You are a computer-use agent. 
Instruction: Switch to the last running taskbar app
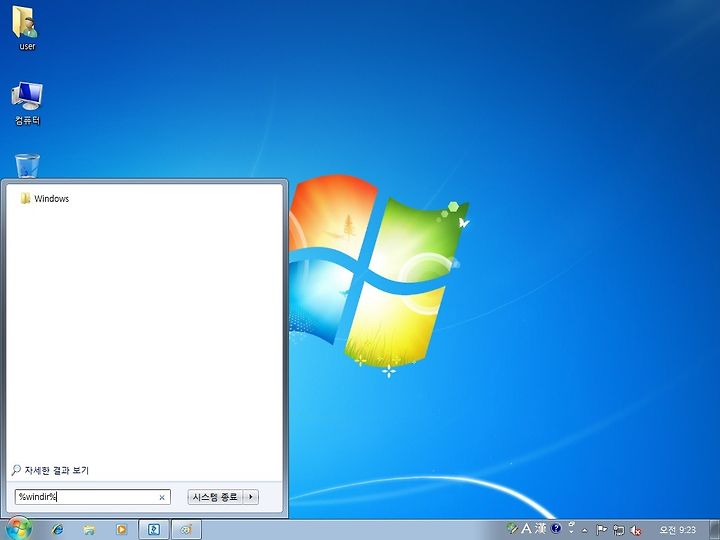pos(186,529)
